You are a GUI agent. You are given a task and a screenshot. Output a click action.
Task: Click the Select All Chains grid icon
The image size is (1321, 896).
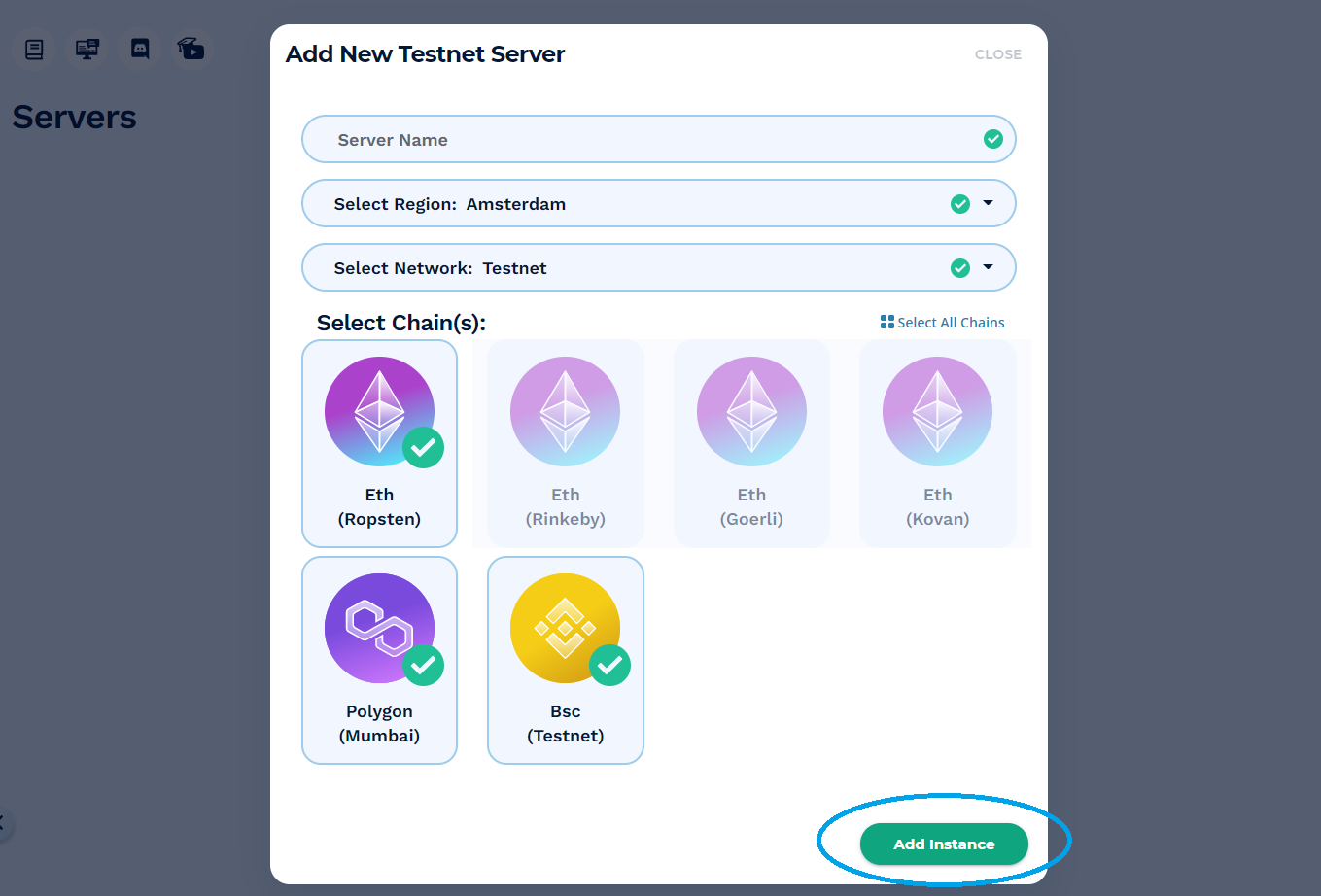(886, 322)
